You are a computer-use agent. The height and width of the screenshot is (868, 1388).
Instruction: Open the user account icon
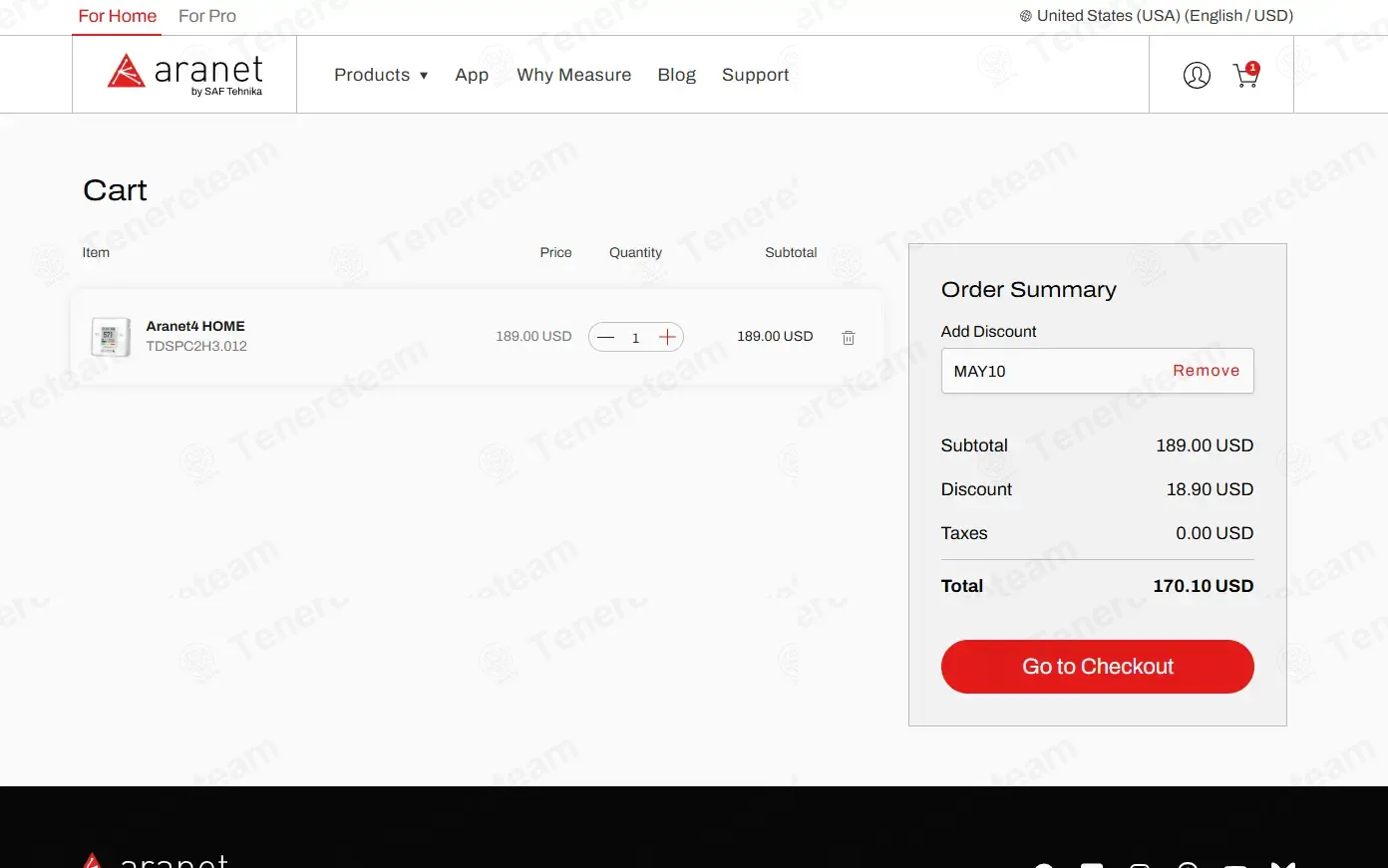tap(1197, 75)
